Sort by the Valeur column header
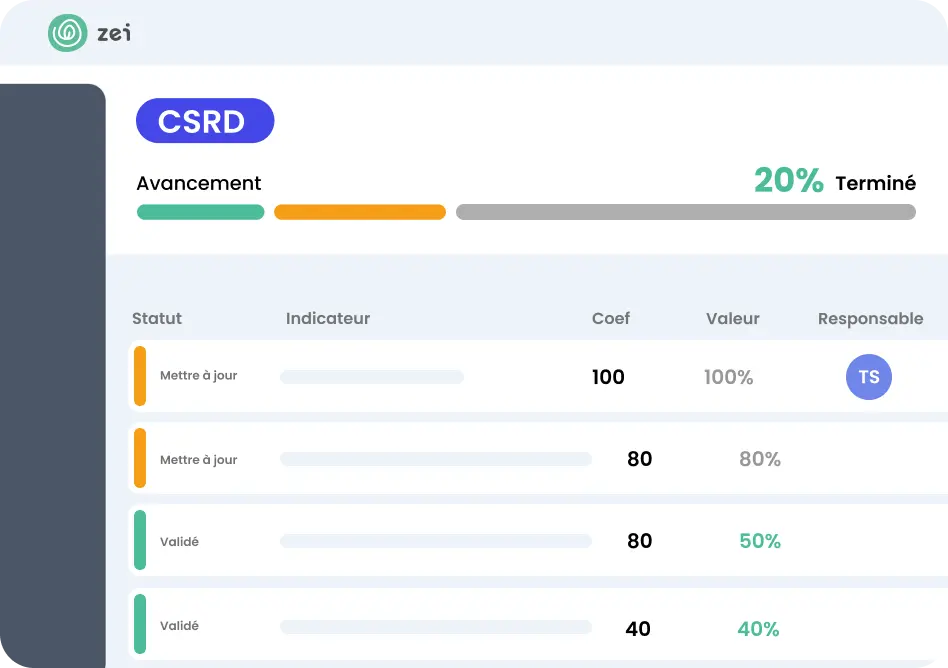The height and width of the screenshot is (668, 948). (733, 319)
